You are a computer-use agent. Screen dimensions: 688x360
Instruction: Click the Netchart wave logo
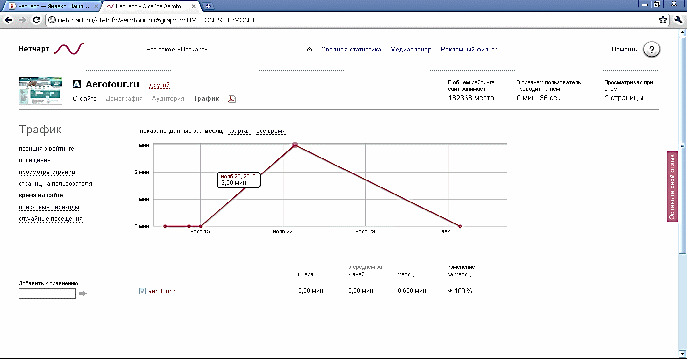point(69,48)
